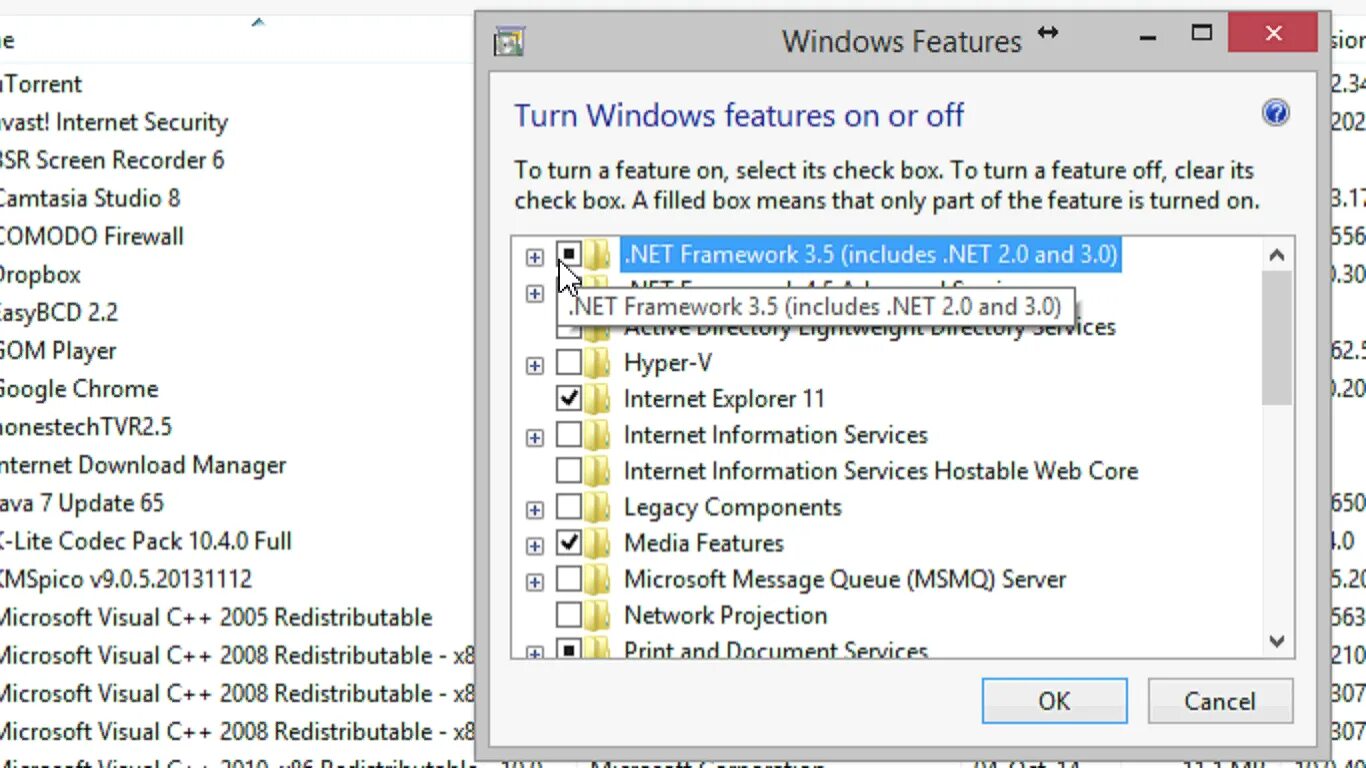
Task: Click OK to apply feature changes
Action: (1054, 701)
